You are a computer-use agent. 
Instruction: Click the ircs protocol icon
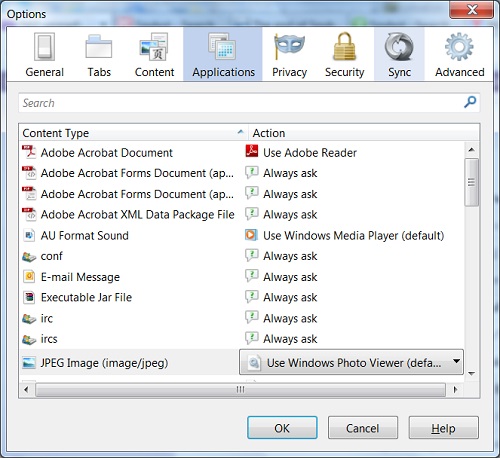click(x=29, y=339)
